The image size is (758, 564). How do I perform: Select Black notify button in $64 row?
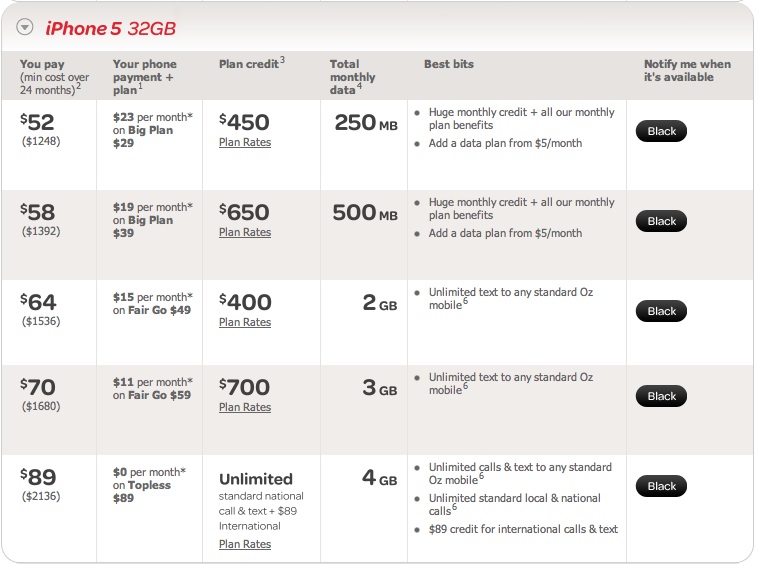(x=662, y=311)
